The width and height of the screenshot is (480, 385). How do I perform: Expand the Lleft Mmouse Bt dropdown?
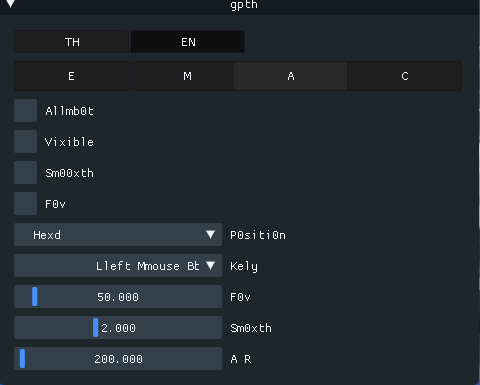pyautogui.click(x=118, y=266)
